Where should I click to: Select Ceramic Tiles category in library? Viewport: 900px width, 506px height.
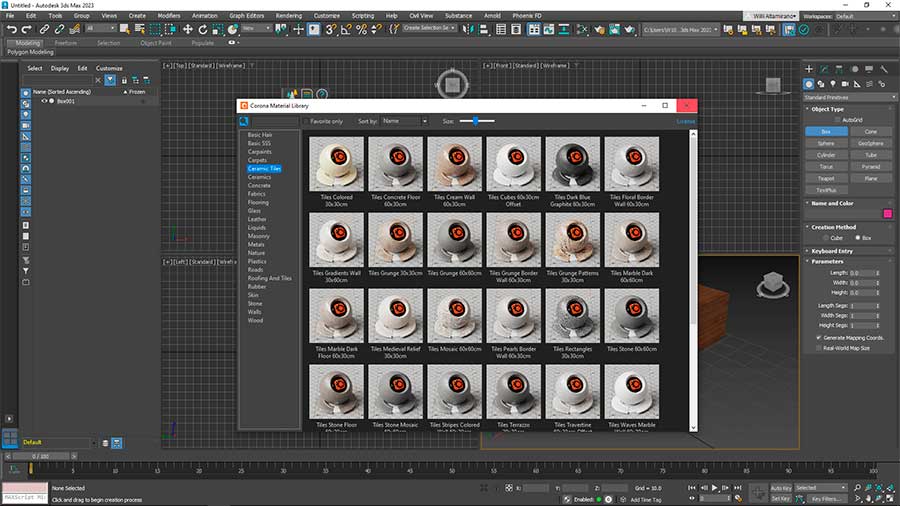coord(265,169)
